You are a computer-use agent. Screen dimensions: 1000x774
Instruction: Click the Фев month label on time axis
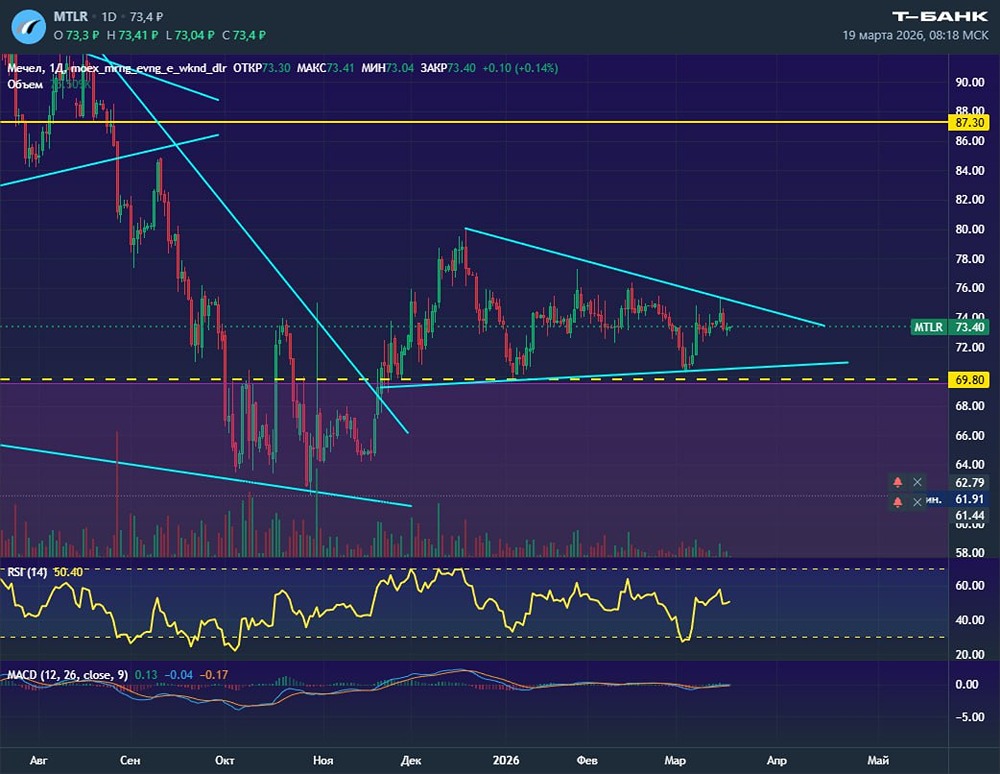tap(587, 760)
